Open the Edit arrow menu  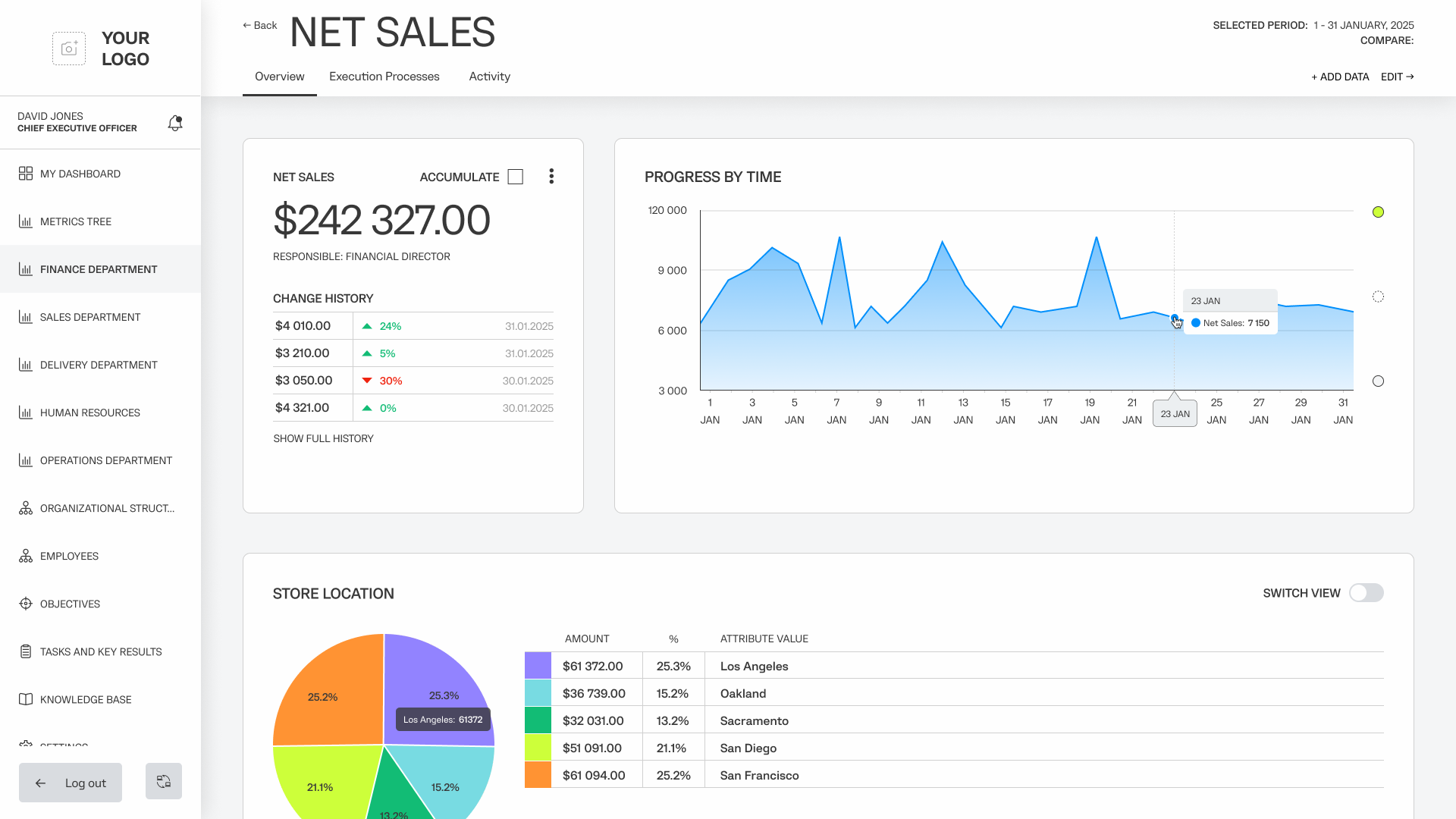[x=1397, y=77]
